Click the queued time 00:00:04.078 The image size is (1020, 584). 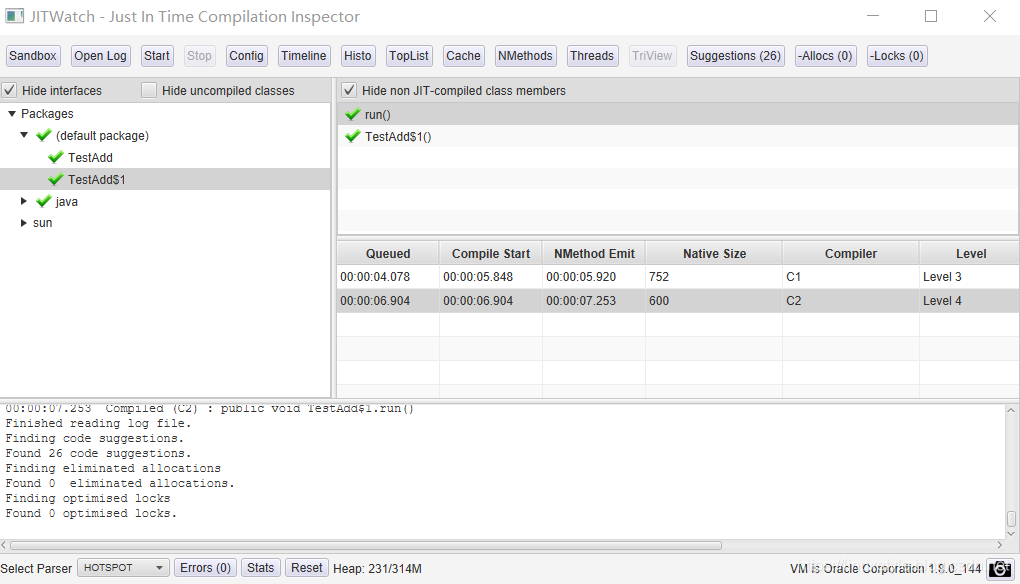pyautogui.click(x=375, y=276)
